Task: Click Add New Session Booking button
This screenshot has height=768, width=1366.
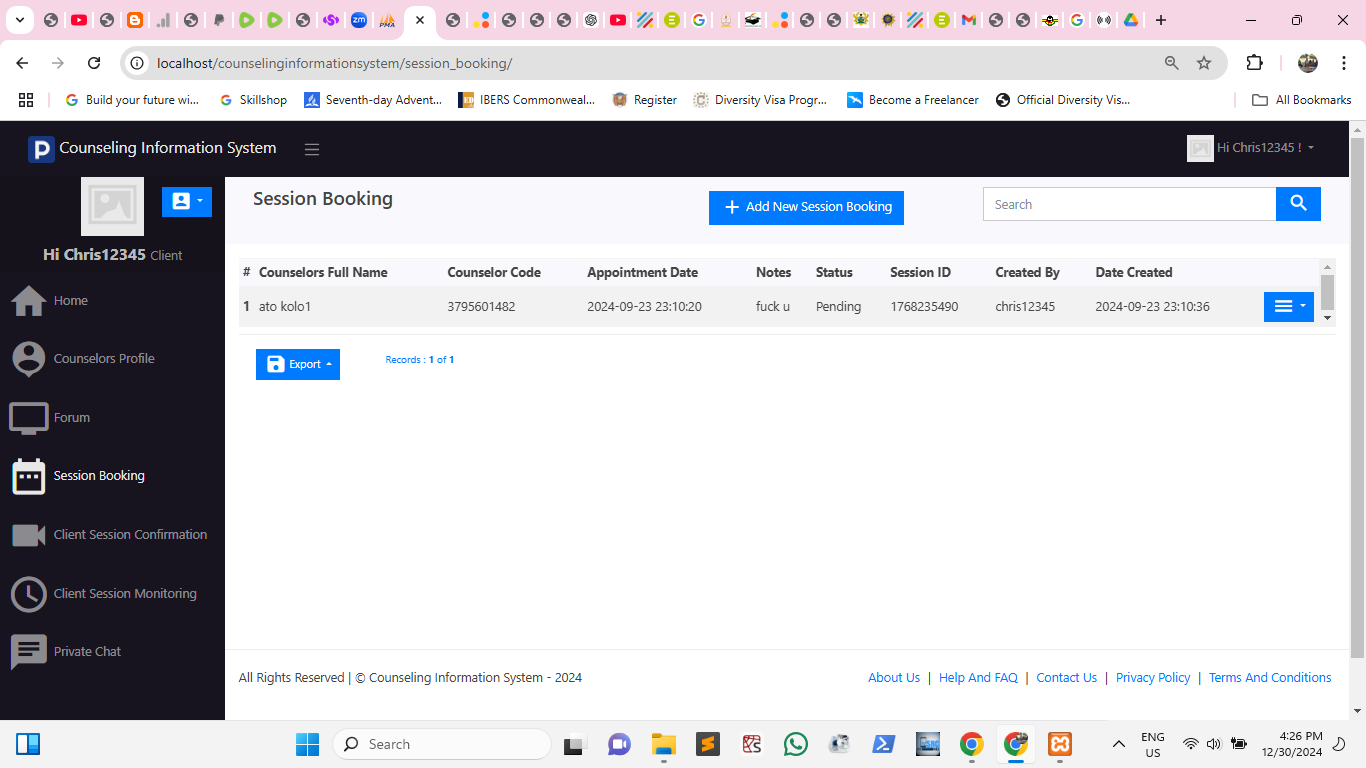Action: point(806,207)
